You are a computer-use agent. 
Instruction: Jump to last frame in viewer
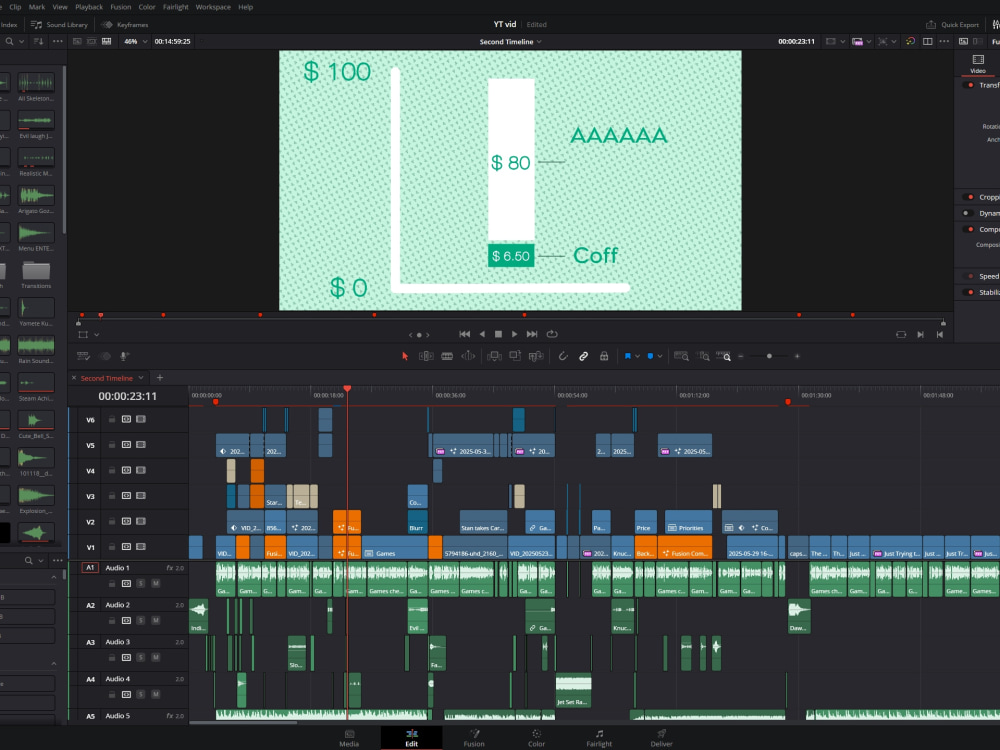pyautogui.click(x=532, y=334)
